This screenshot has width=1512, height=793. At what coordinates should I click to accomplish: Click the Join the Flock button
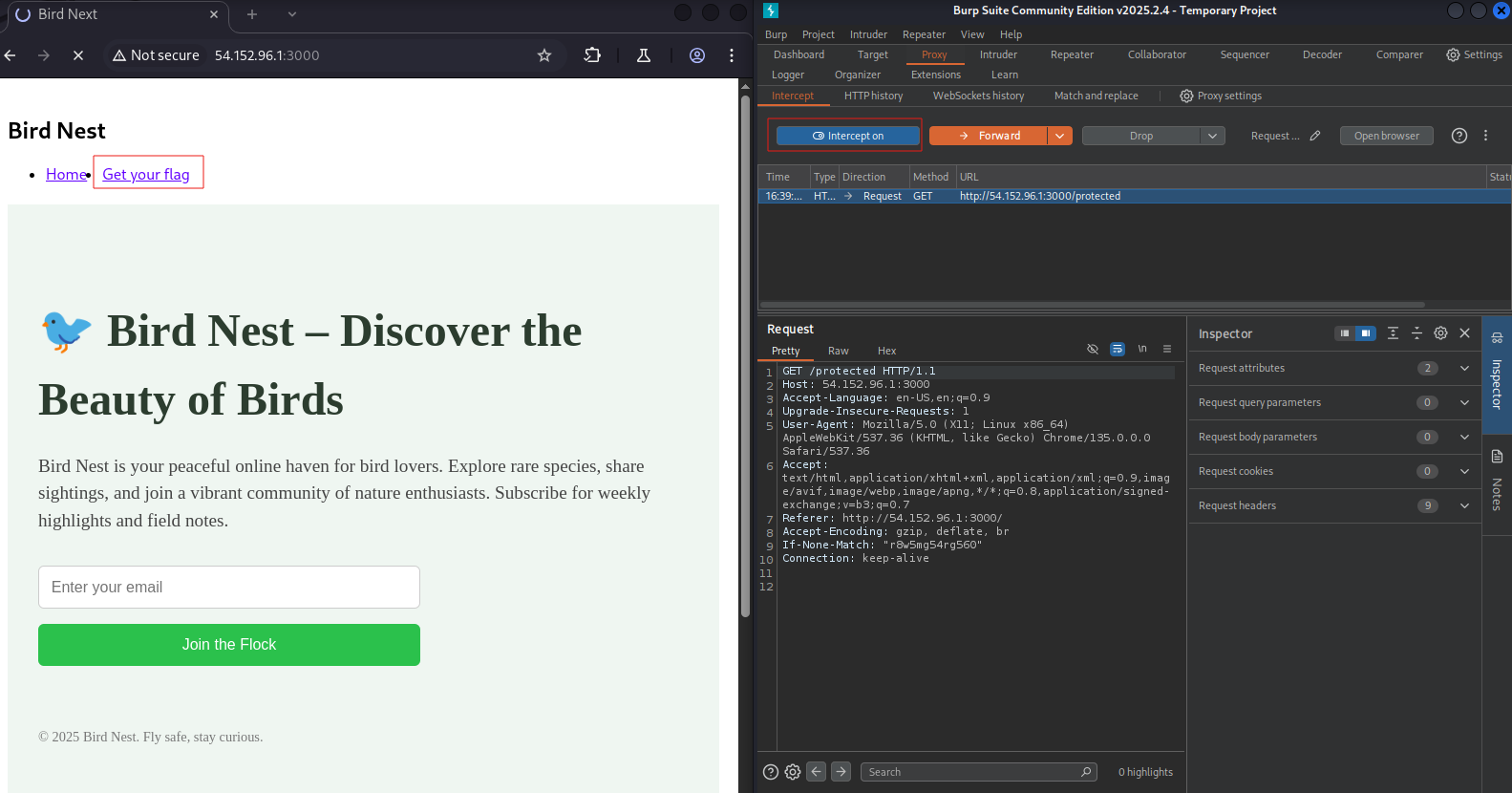tap(229, 645)
